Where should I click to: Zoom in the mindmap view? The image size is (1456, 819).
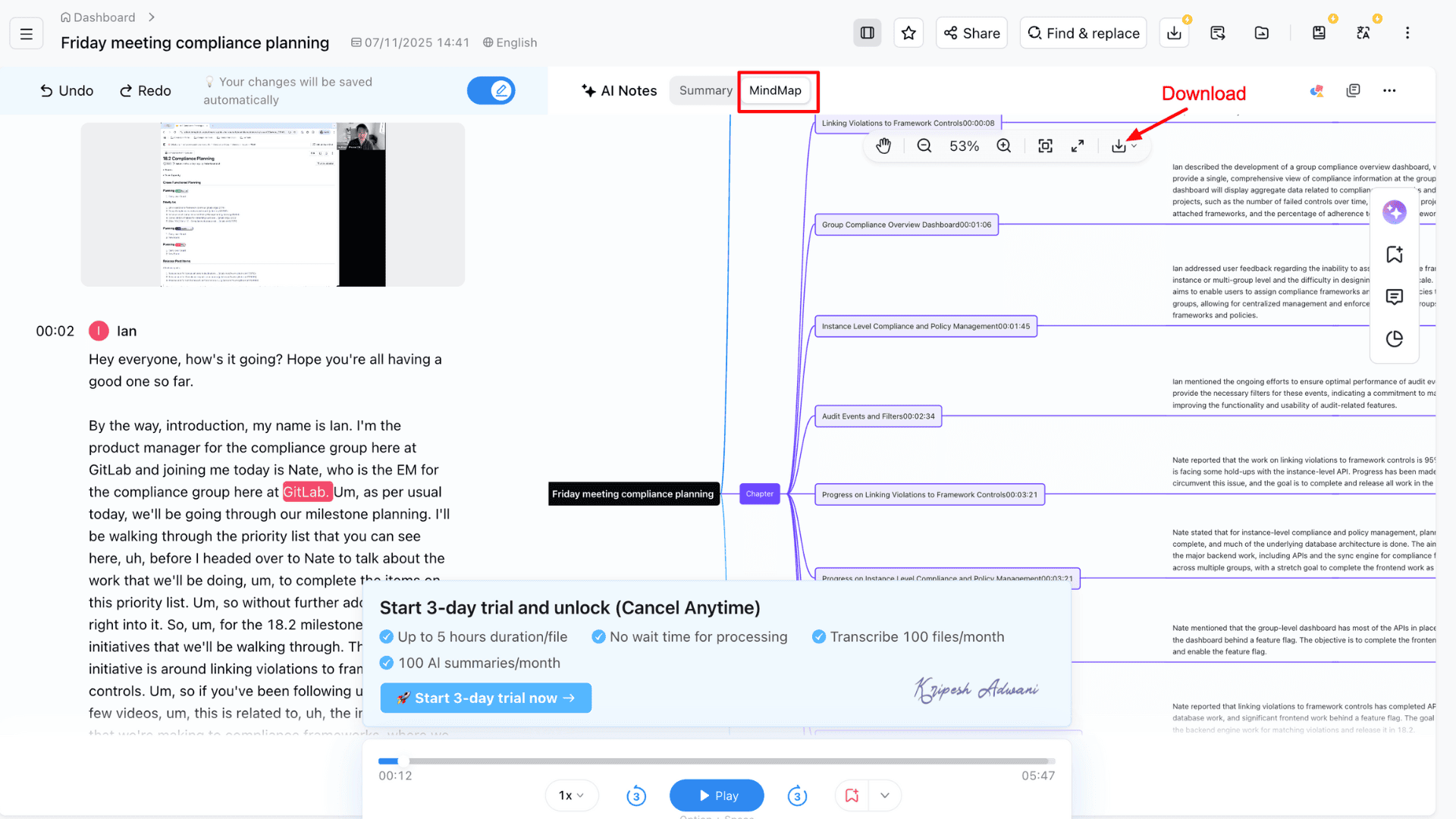pyautogui.click(x=1004, y=146)
